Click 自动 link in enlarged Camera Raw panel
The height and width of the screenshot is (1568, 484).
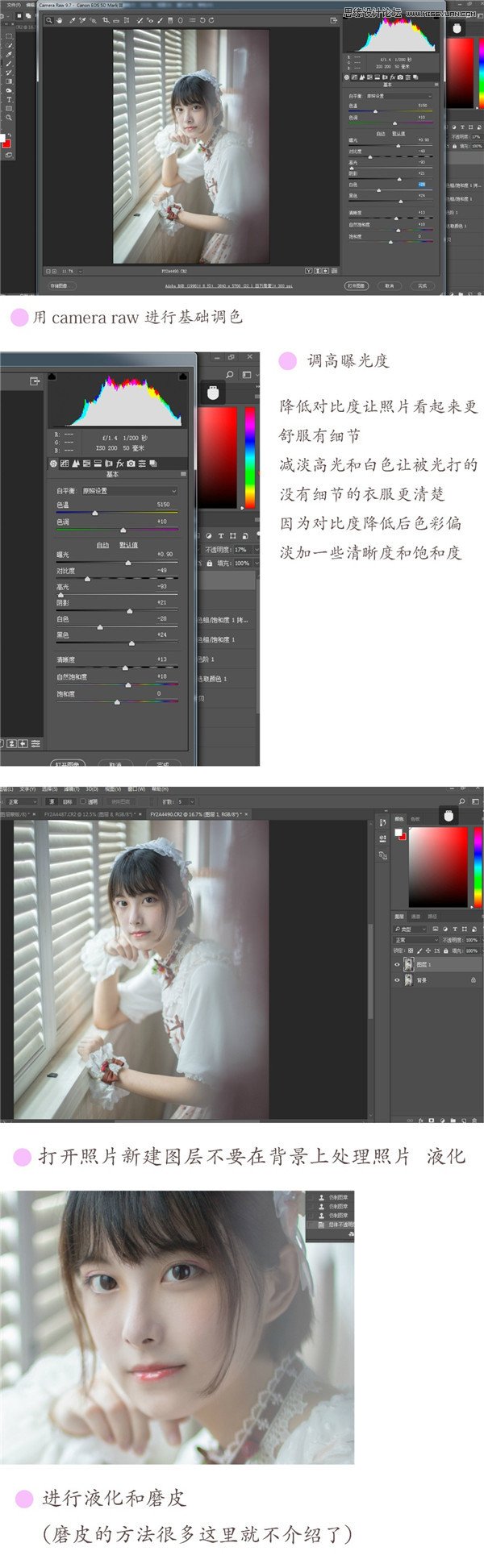point(102,545)
